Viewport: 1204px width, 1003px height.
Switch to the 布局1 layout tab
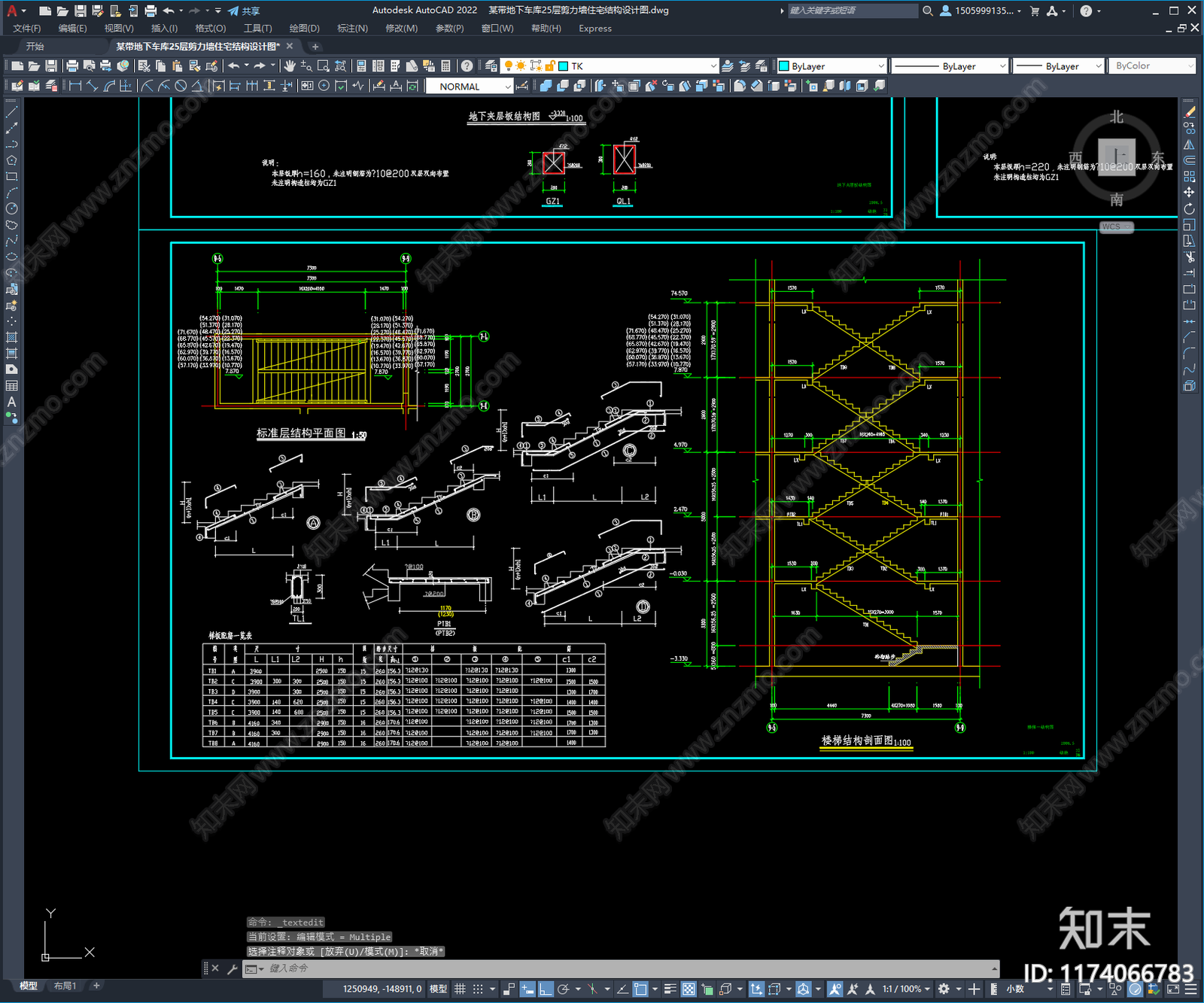65,986
